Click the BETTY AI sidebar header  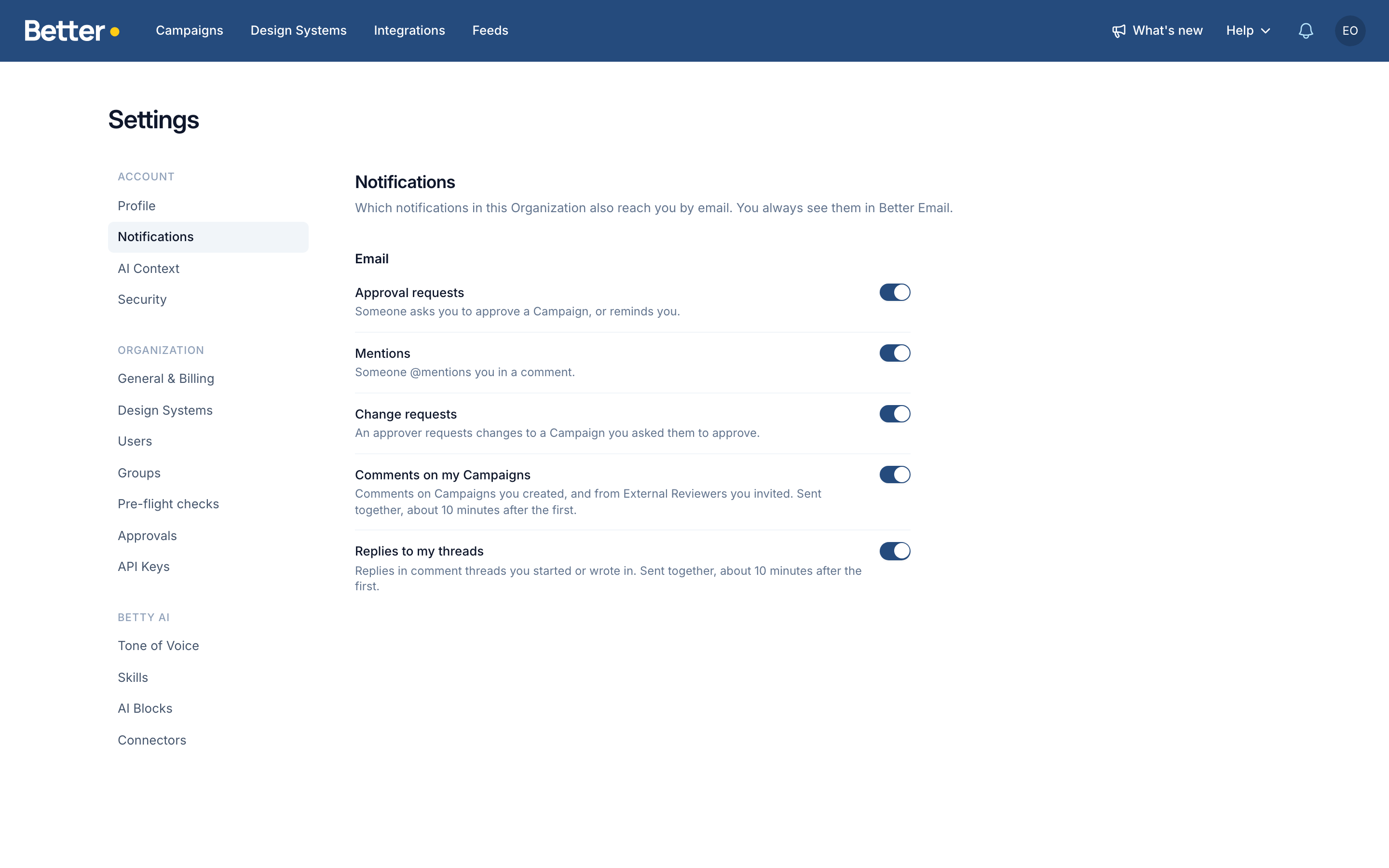(144, 617)
